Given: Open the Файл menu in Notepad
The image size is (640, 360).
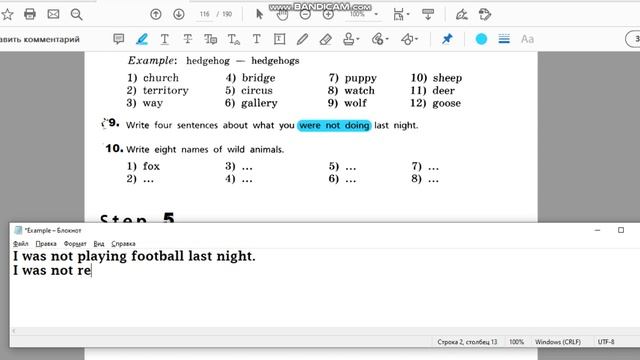Looking at the screenshot, I should [21, 244].
